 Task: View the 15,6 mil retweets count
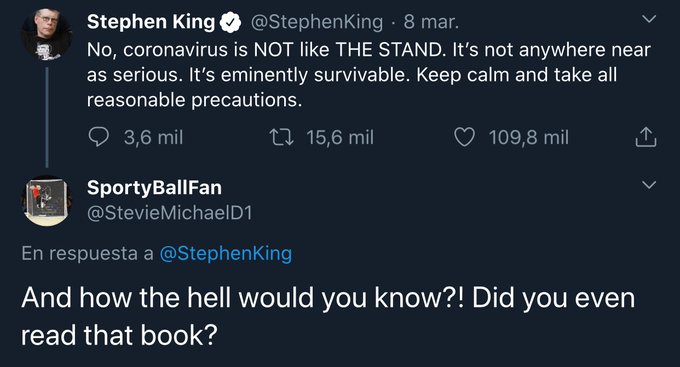tap(340, 138)
